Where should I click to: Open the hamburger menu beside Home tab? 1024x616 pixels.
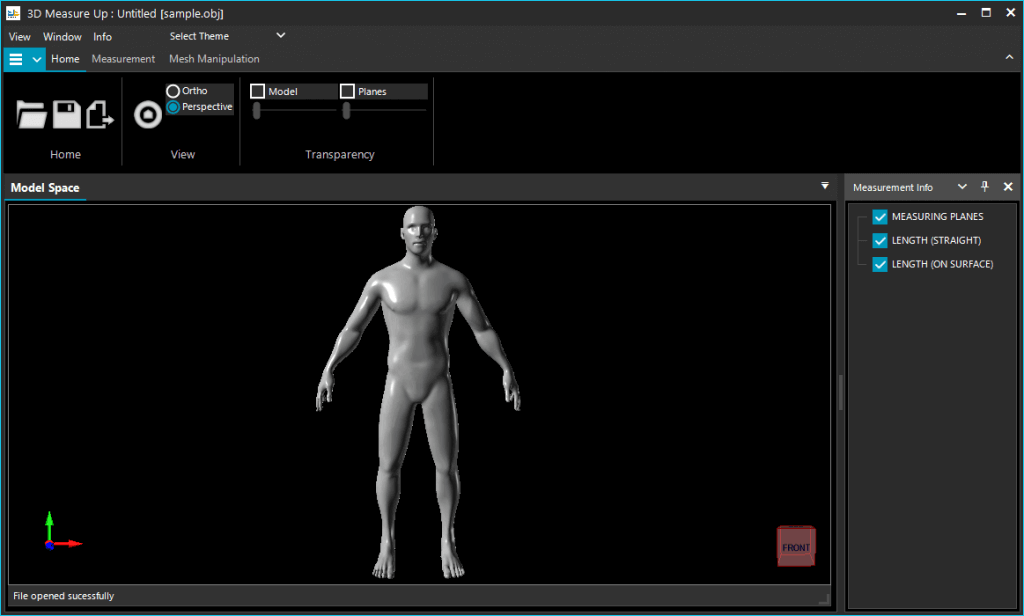click(x=16, y=59)
